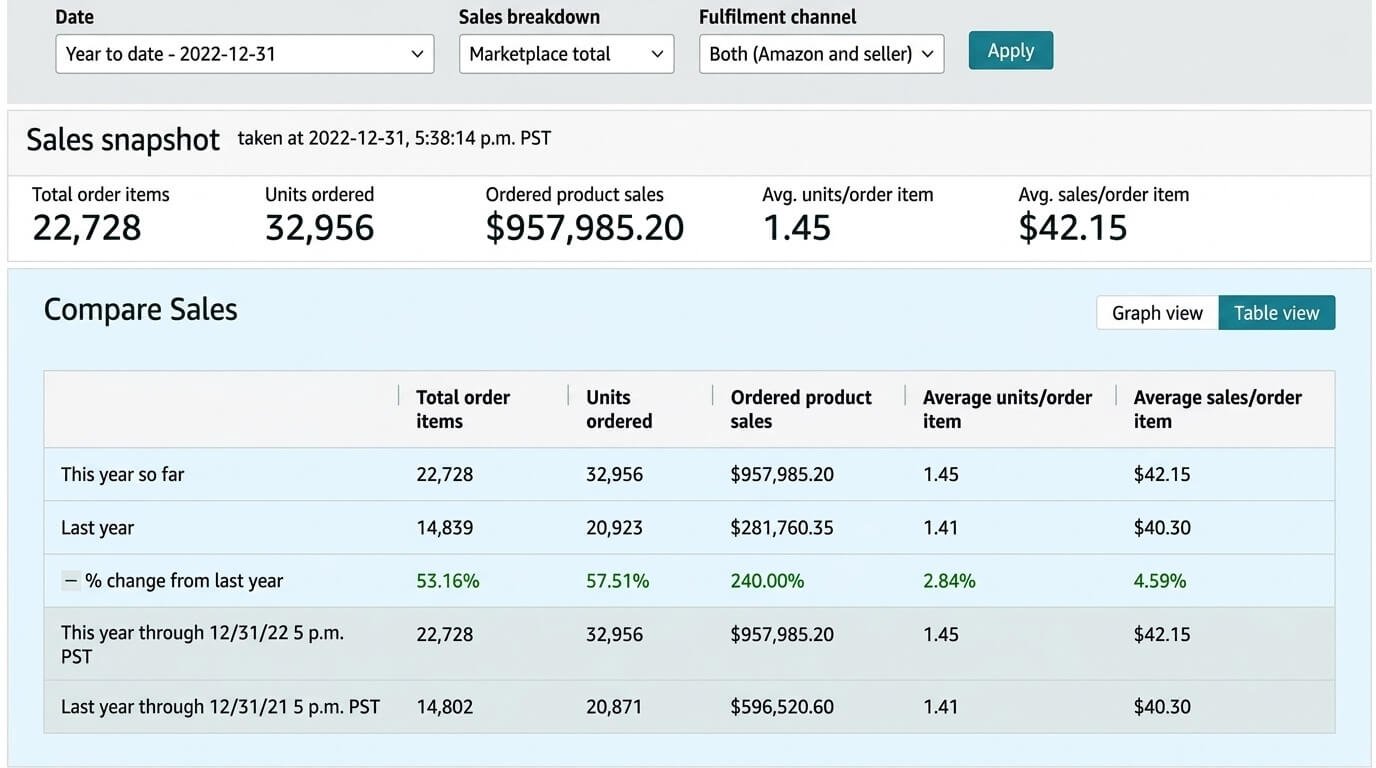This screenshot has width=1376, height=768.
Task: Click the $281,760.35 last year sales cell
Action: click(x=782, y=528)
